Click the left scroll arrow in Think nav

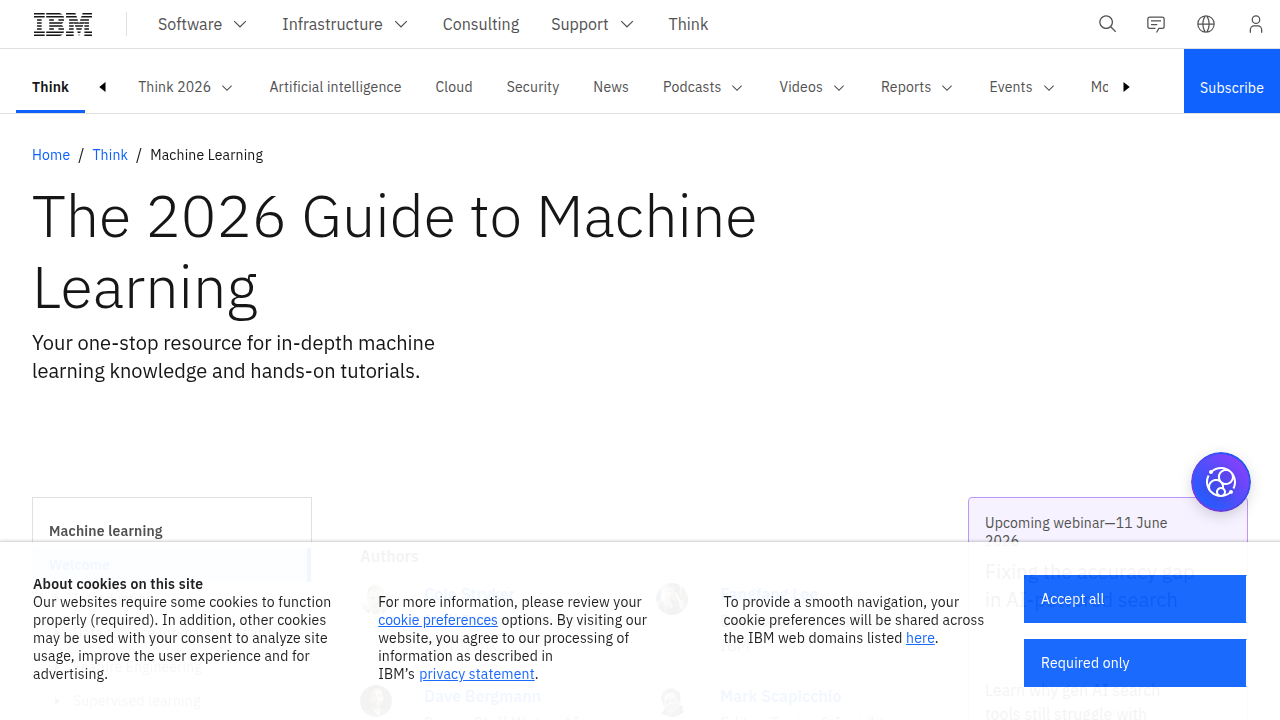coord(102,87)
